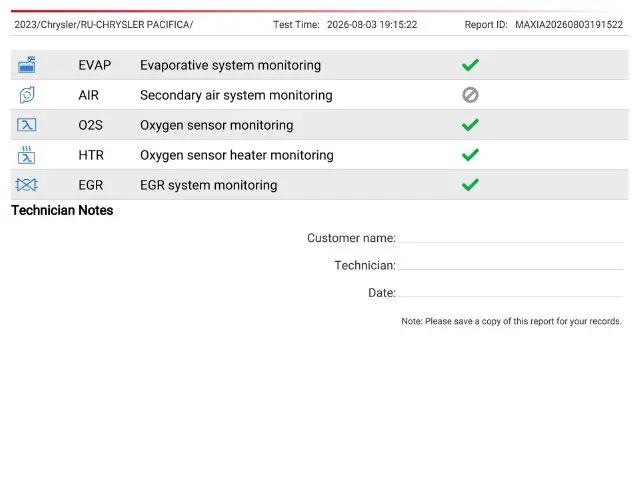Click the HTR oxygen sensor heater icon
The width and height of the screenshot is (640, 480).
[x=27, y=155]
